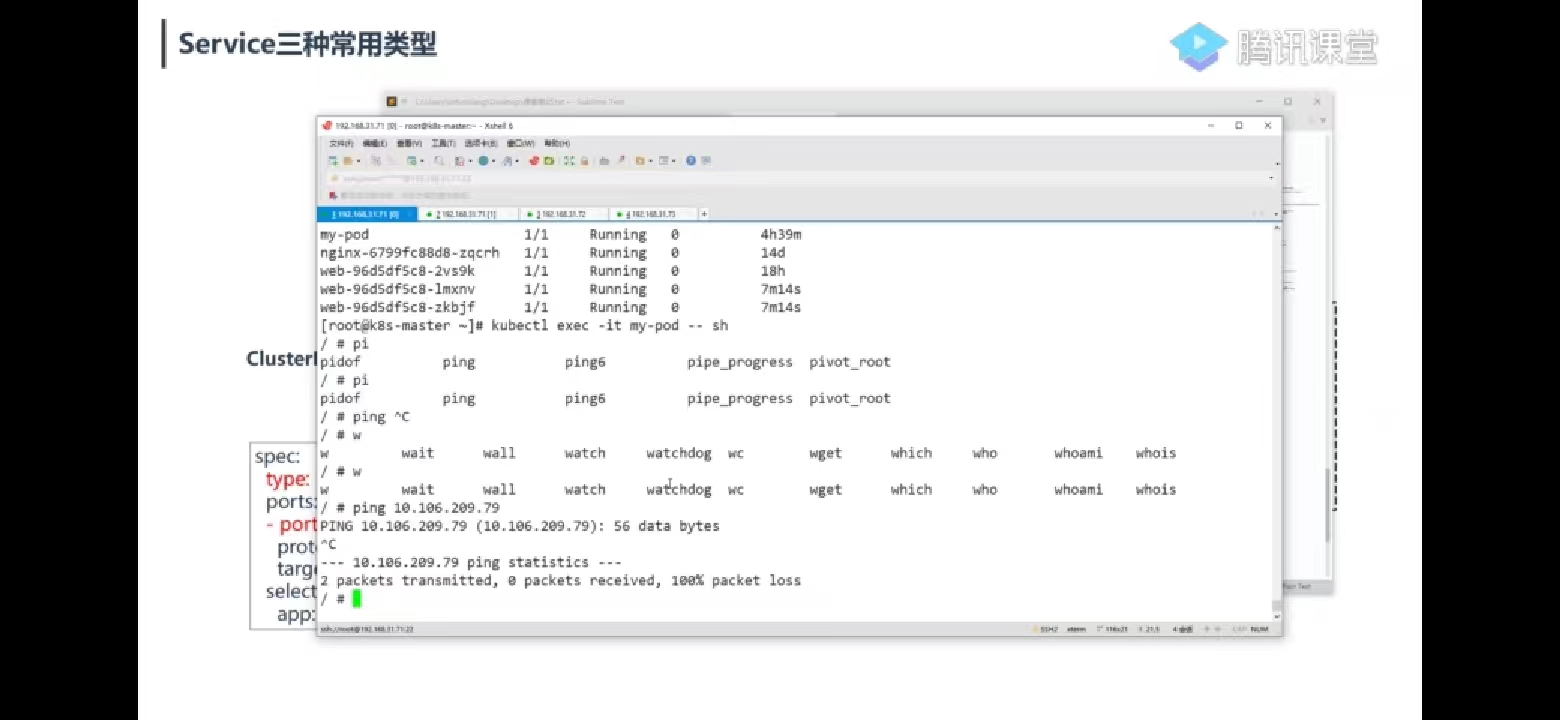Viewport: 1560px width, 720px height.
Task: Click the nginx-6799fc88d8-zqcrh pod name
Action: click(x=410, y=253)
